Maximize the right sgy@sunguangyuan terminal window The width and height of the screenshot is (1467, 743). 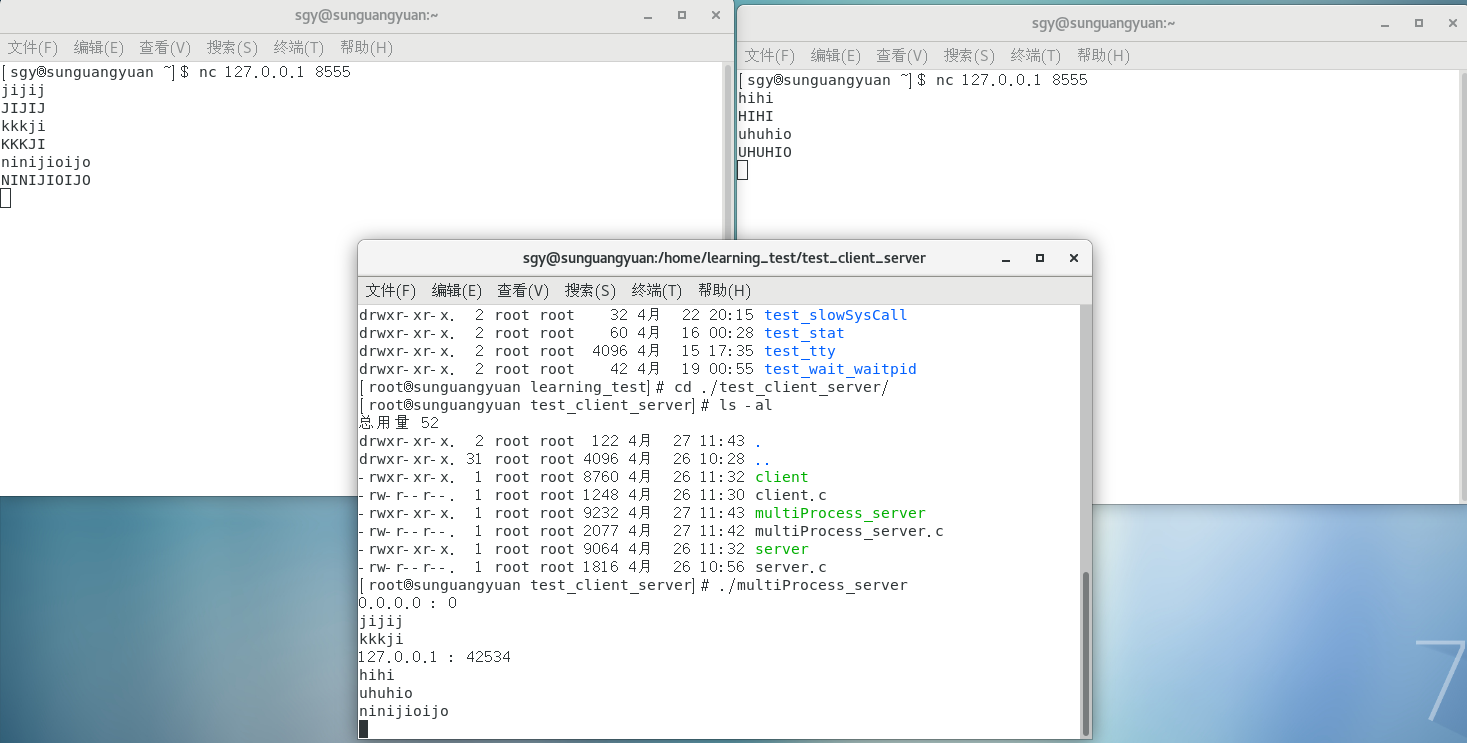click(x=1419, y=23)
